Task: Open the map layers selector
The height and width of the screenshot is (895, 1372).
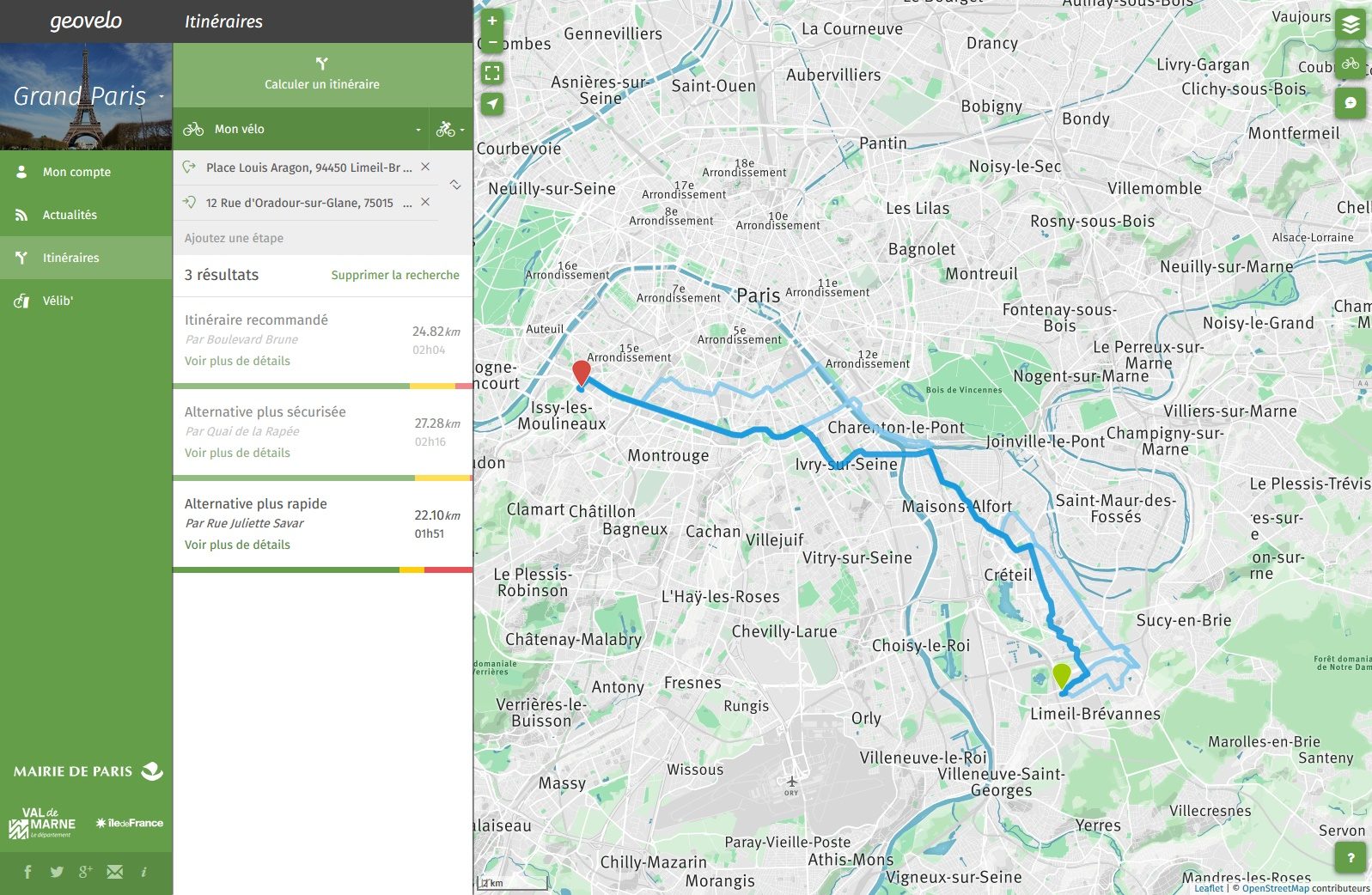Action: coord(1351,25)
